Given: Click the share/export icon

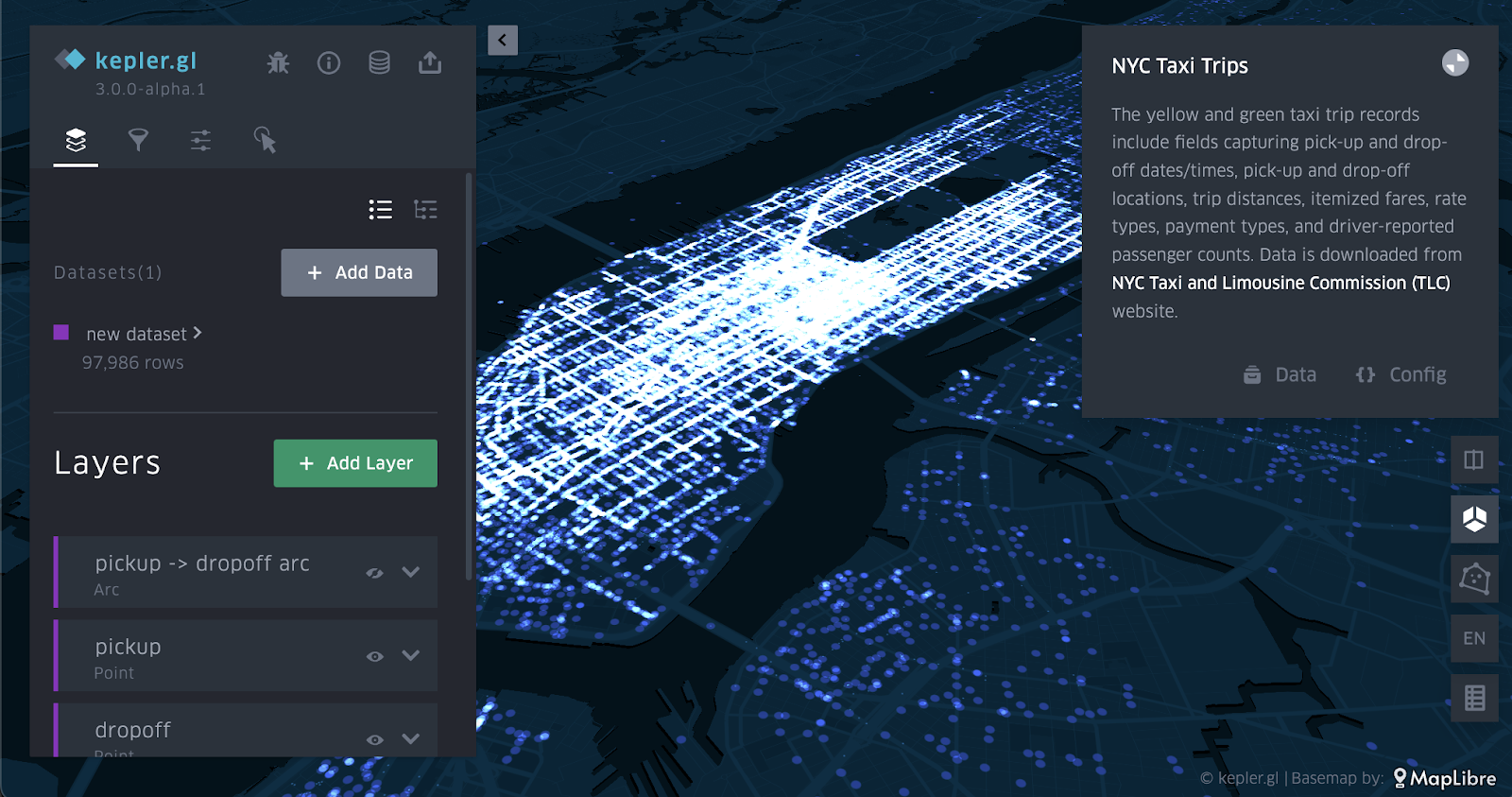Looking at the screenshot, I should coord(430,62).
